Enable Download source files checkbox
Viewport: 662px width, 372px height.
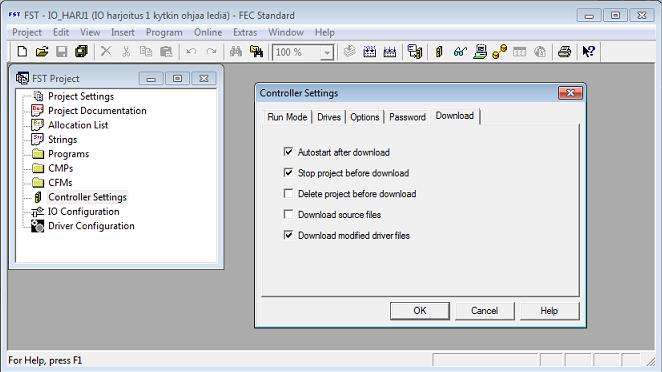pyautogui.click(x=288, y=214)
